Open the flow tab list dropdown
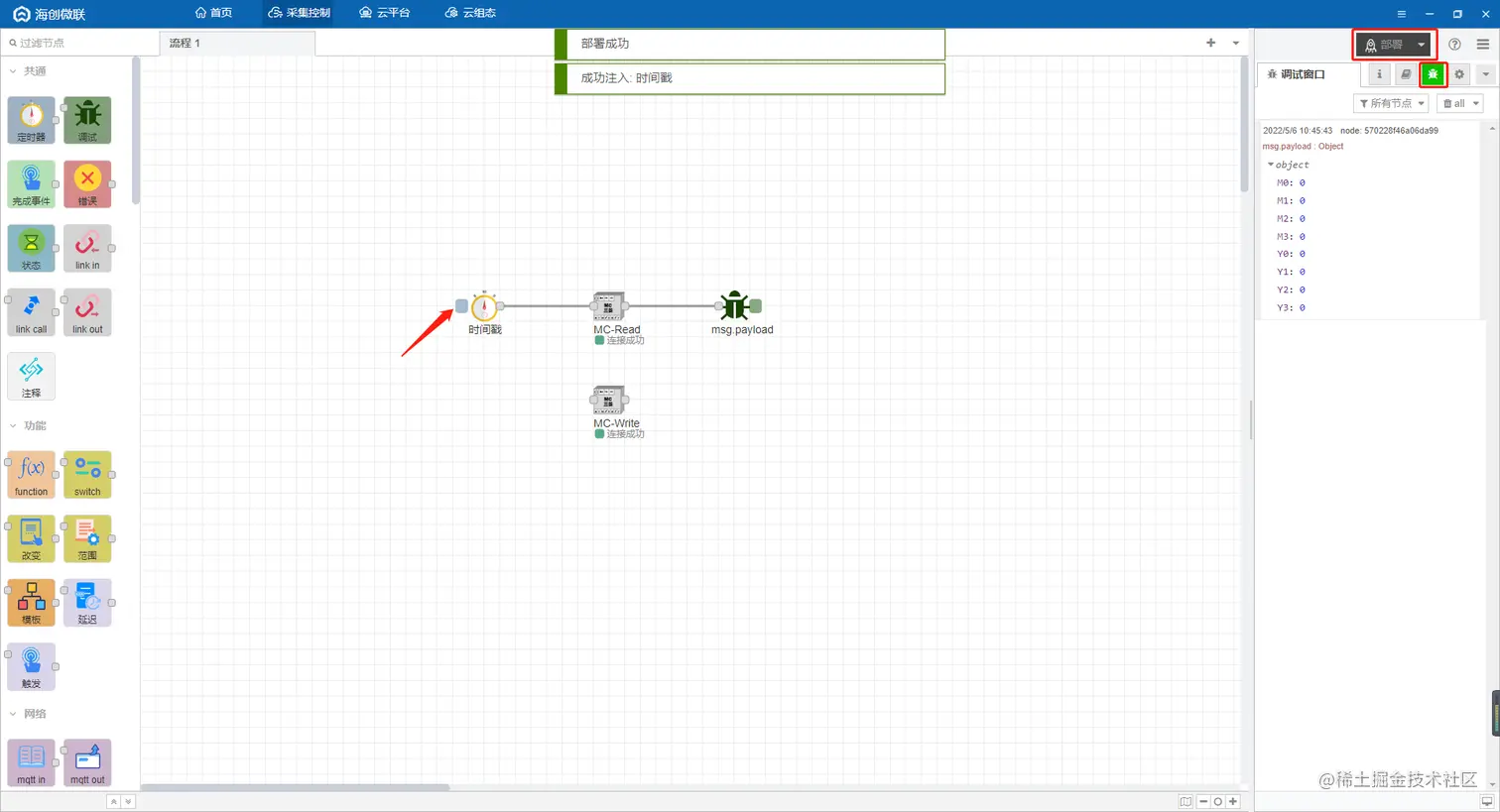This screenshot has height=812, width=1500. tap(1235, 43)
